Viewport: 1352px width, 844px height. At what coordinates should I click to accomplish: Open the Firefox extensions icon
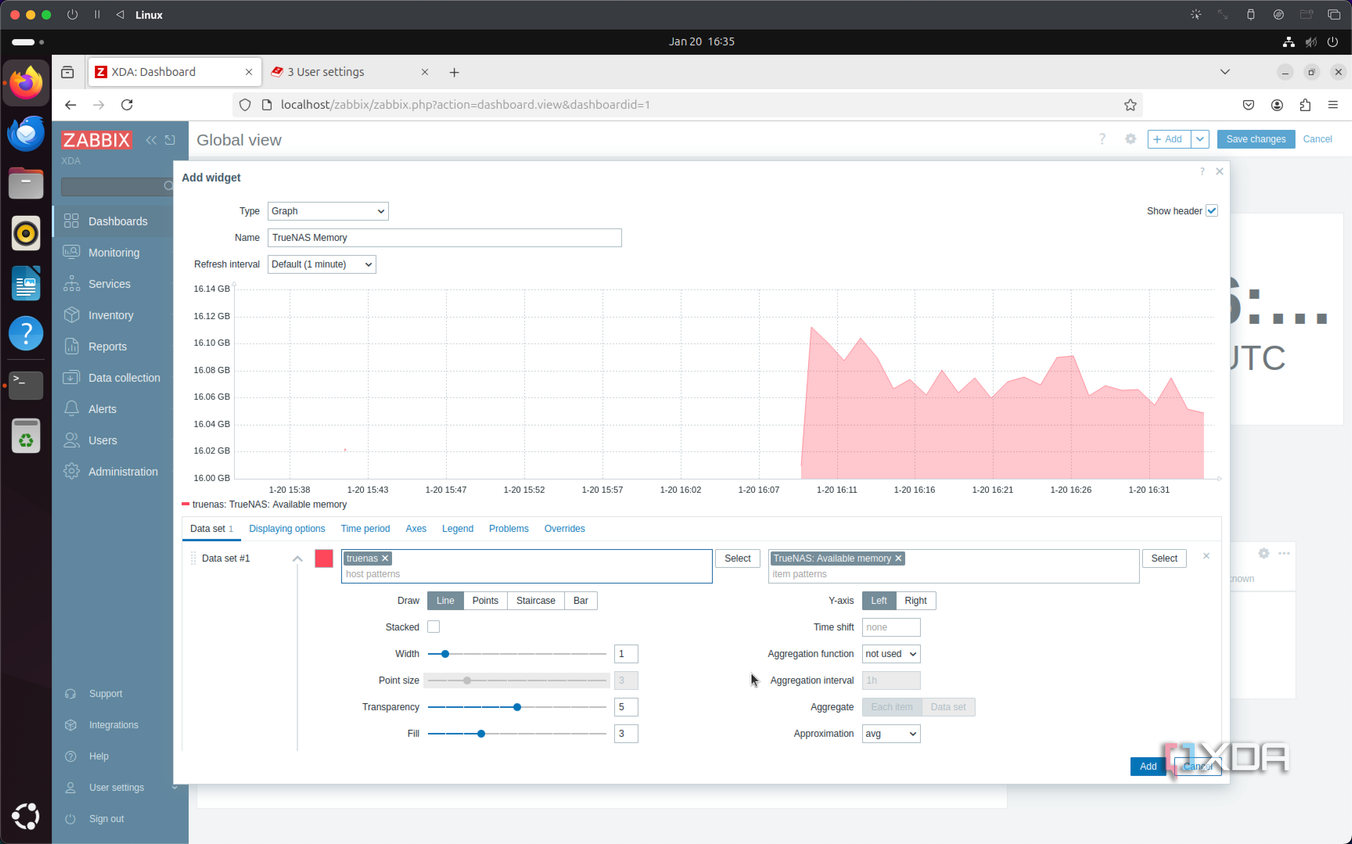click(x=1305, y=105)
